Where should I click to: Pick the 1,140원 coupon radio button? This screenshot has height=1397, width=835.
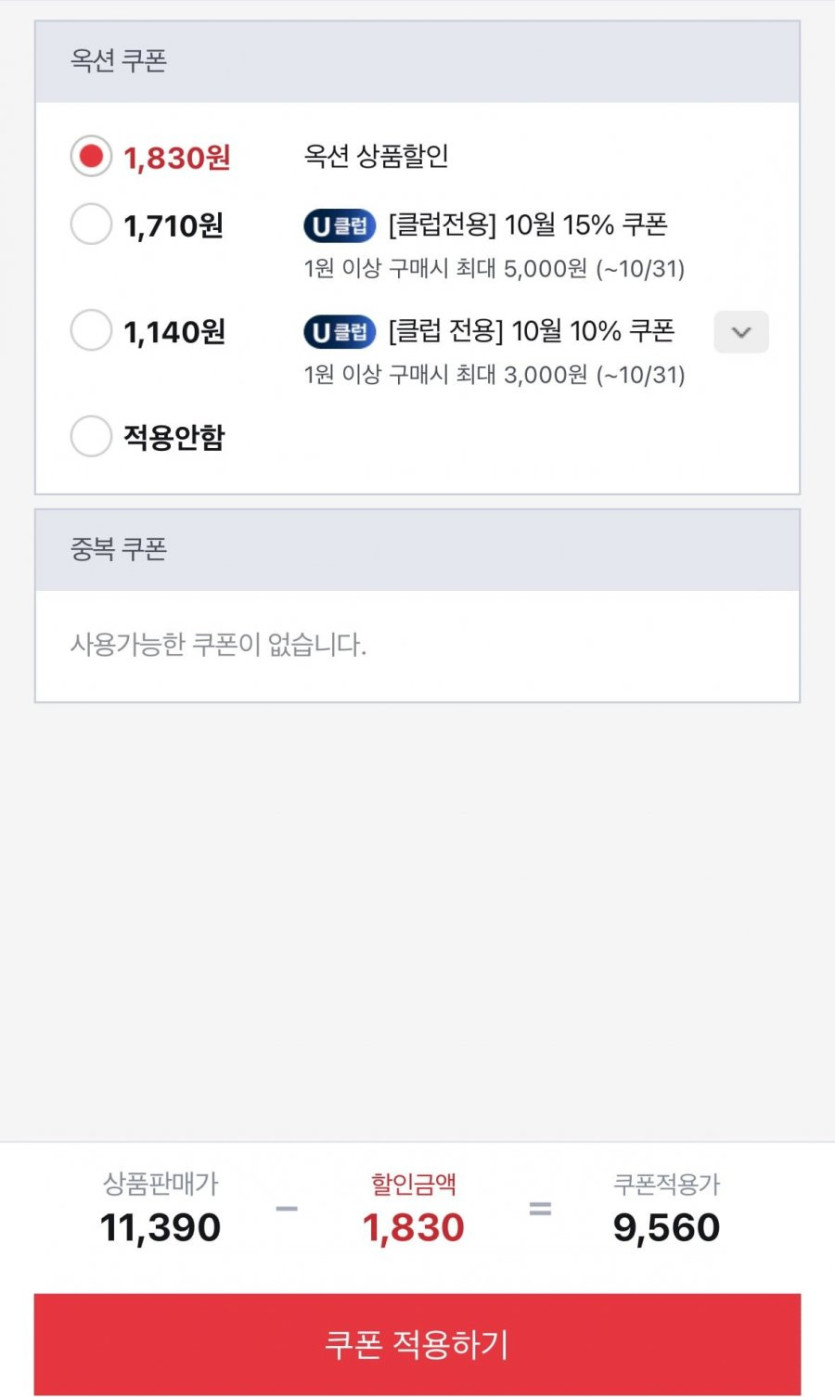point(91,330)
